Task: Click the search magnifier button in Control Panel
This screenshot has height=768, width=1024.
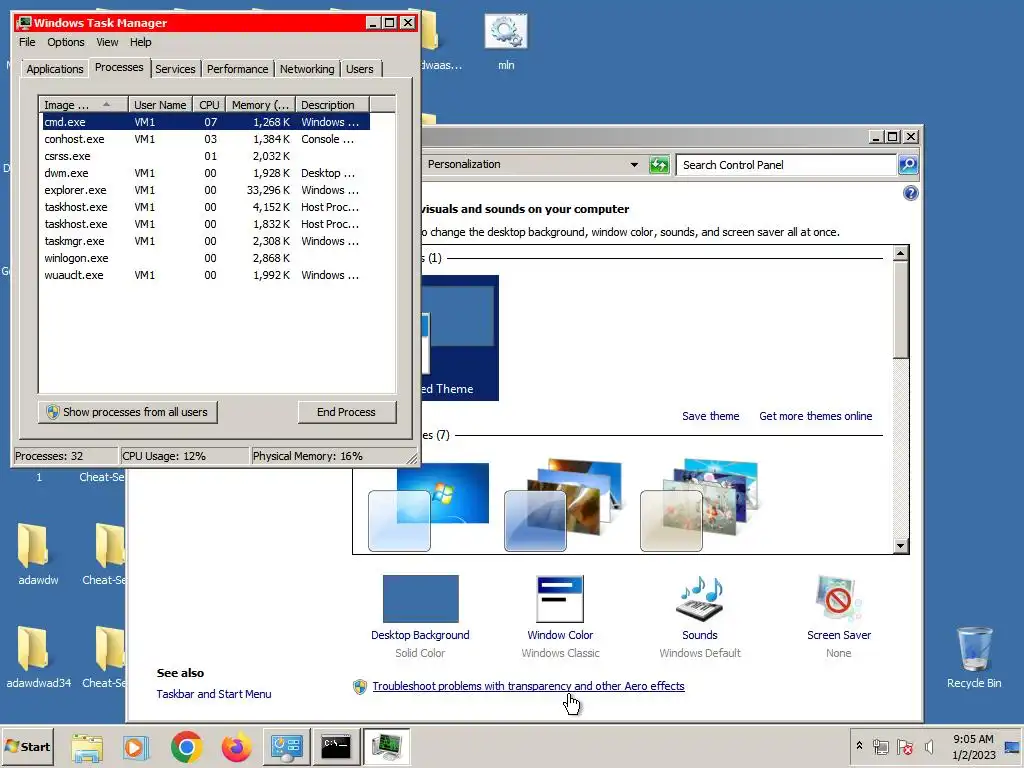Action: [908, 165]
